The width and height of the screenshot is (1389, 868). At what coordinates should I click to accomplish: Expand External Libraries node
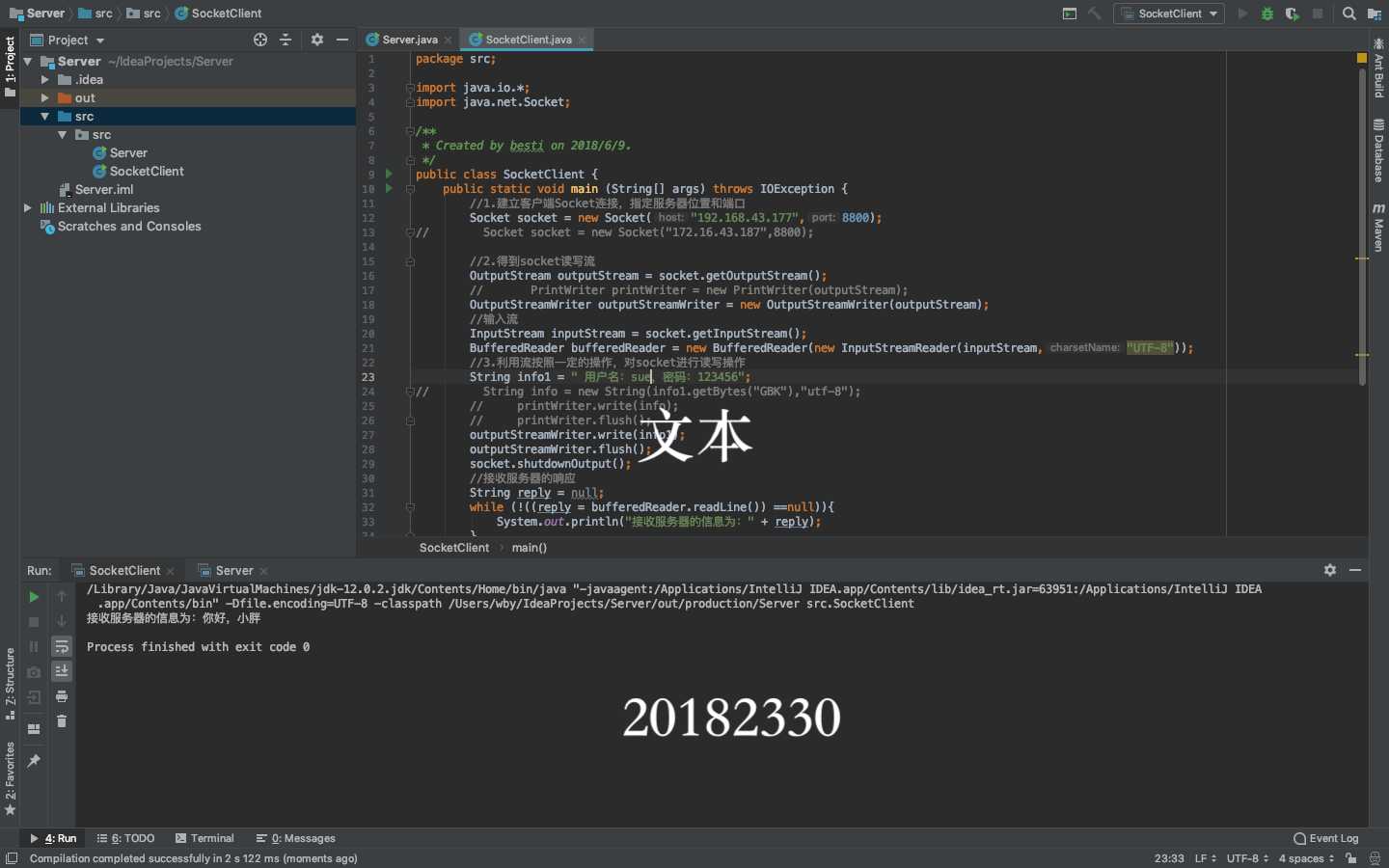coord(28,208)
